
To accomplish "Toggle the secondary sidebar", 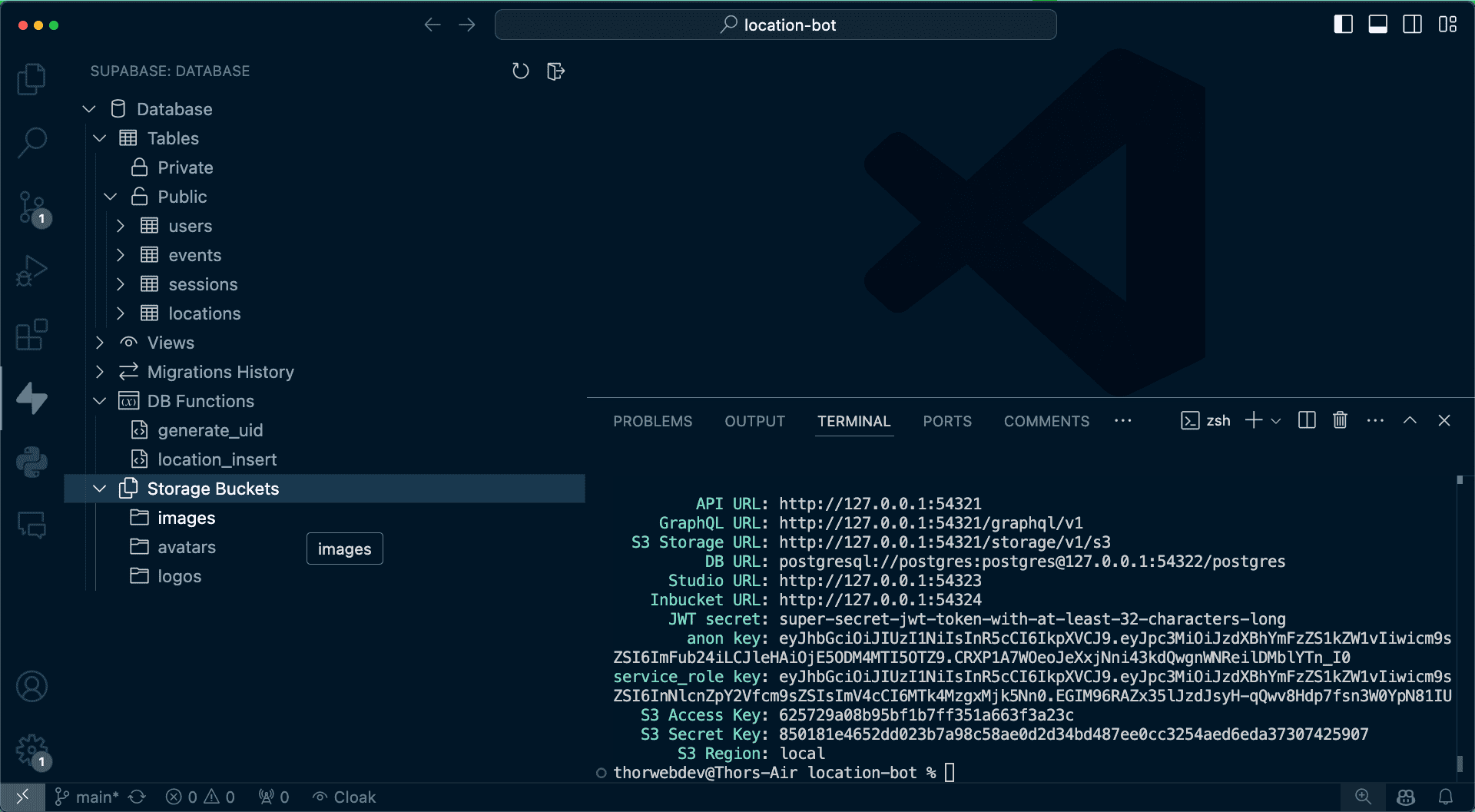I will click(1413, 24).
